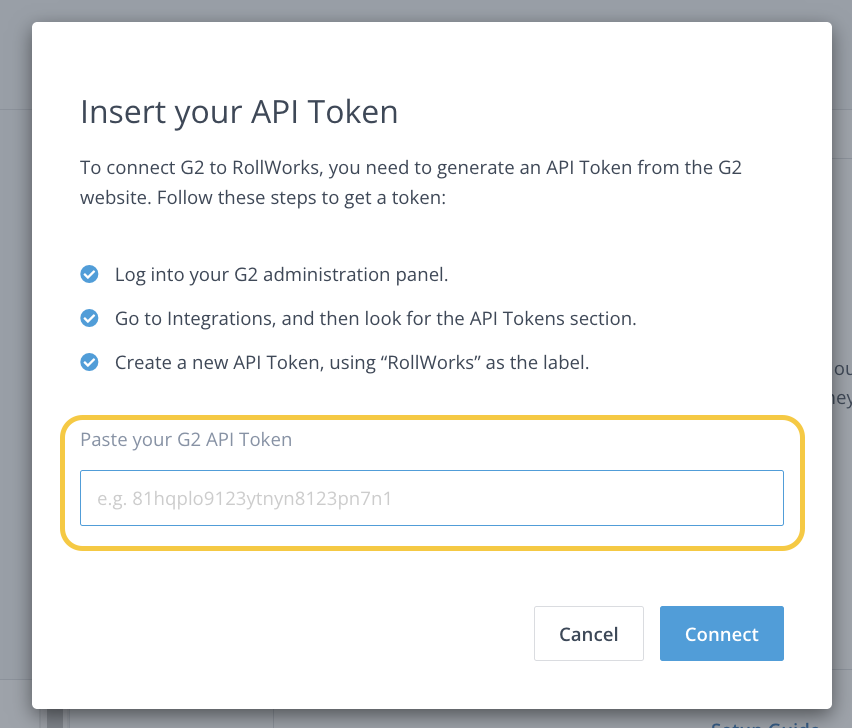This screenshot has width=852, height=728.
Task: Select the "Log into your G2 administration panel" step
Action: coord(281,275)
